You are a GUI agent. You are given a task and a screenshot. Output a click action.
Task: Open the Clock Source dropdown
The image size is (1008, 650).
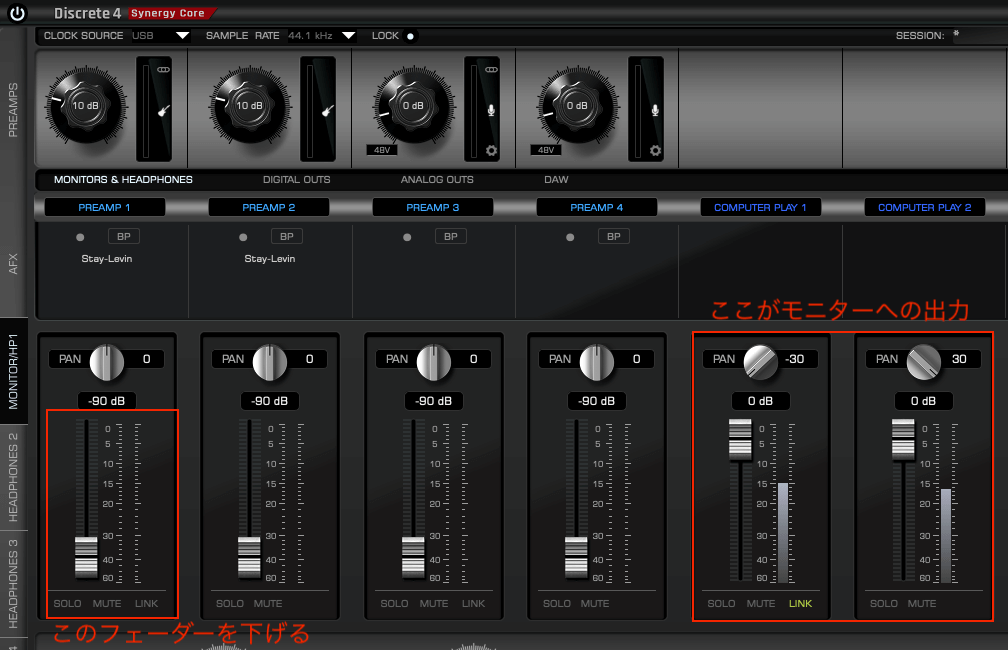(183, 36)
